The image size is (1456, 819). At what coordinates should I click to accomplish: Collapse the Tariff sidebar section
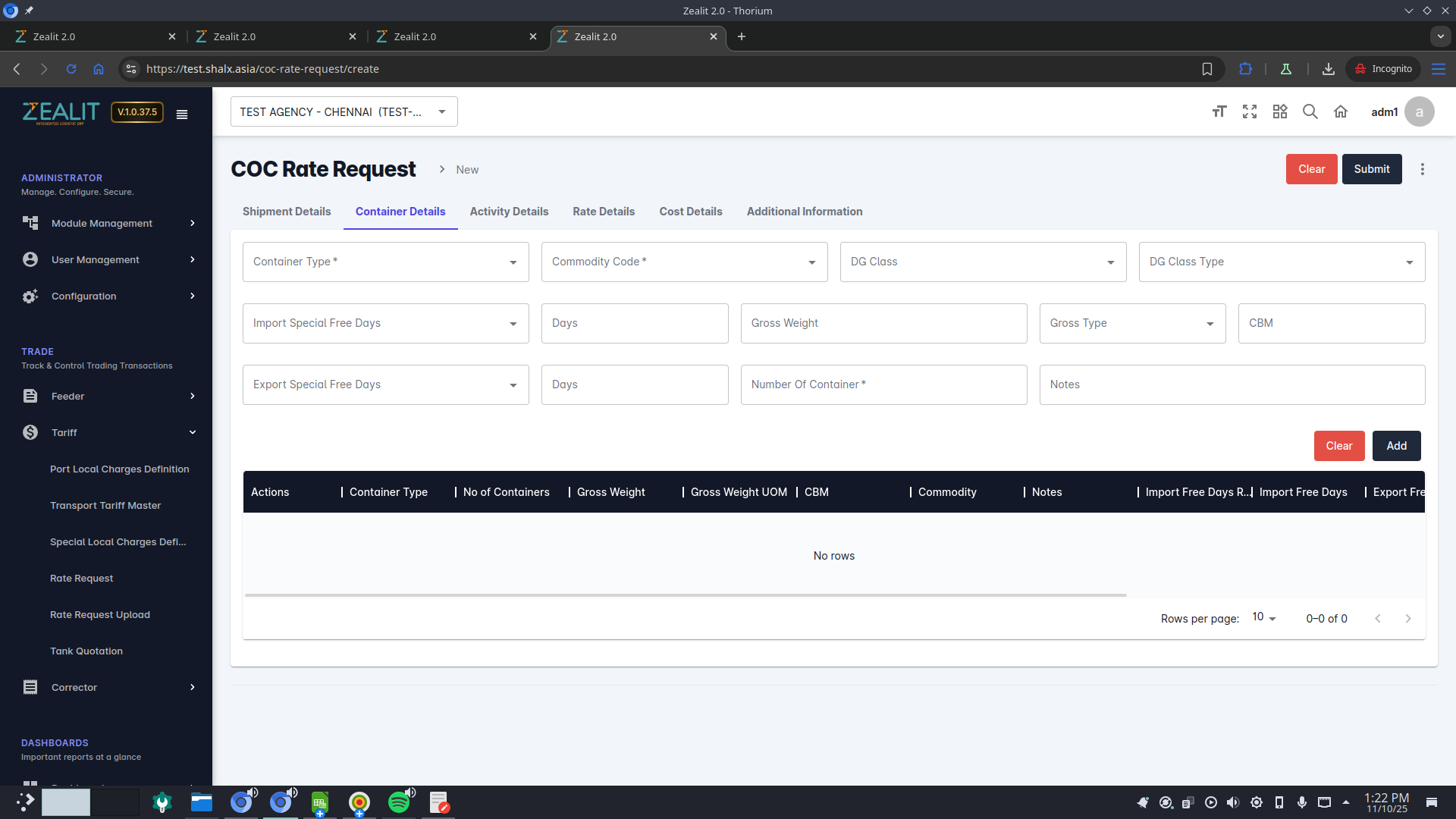pyautogui.click(x=108, y=433)
